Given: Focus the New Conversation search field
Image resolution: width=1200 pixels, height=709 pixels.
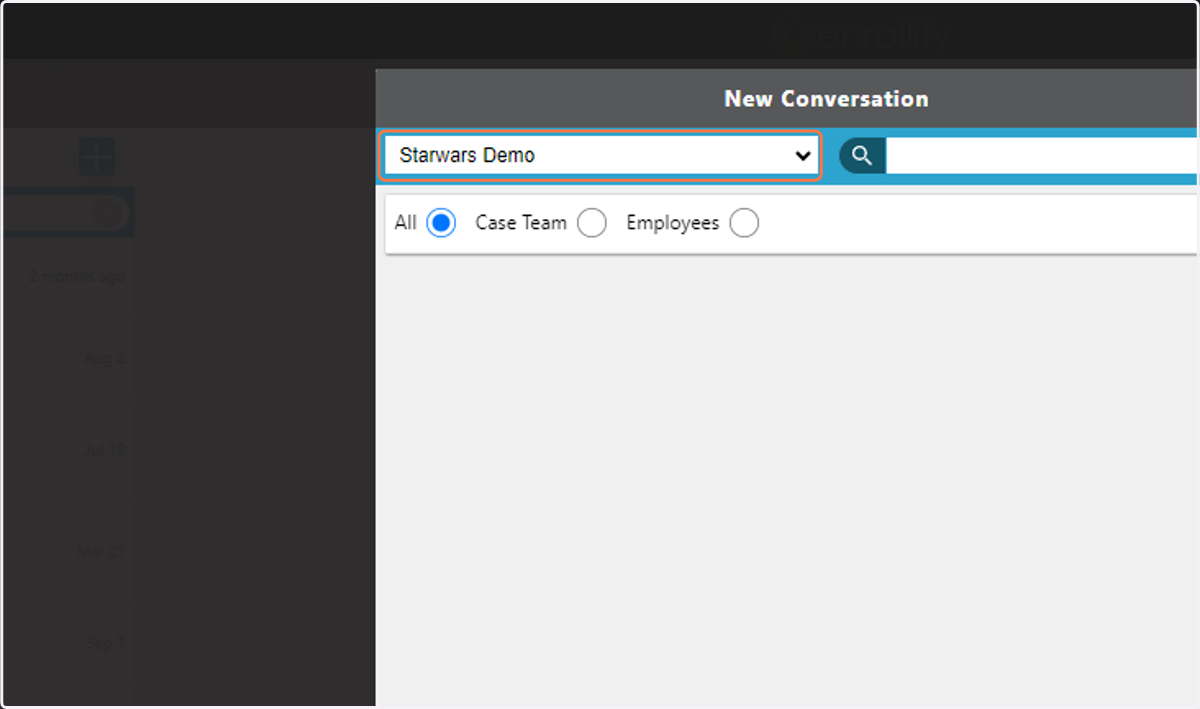Looking at the screenshot, I should 1041,156.
